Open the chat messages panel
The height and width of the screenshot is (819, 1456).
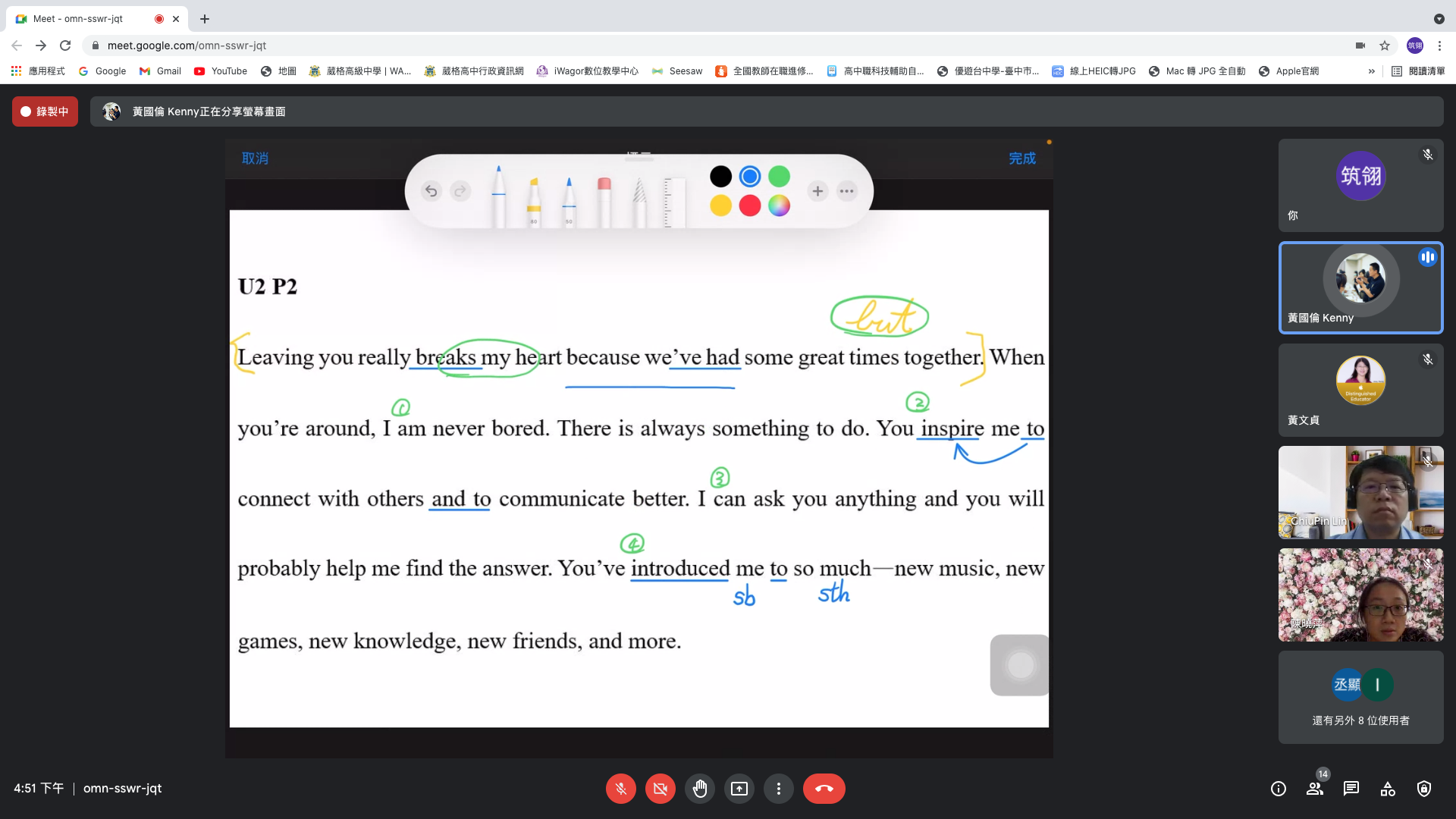point(1351,789)
